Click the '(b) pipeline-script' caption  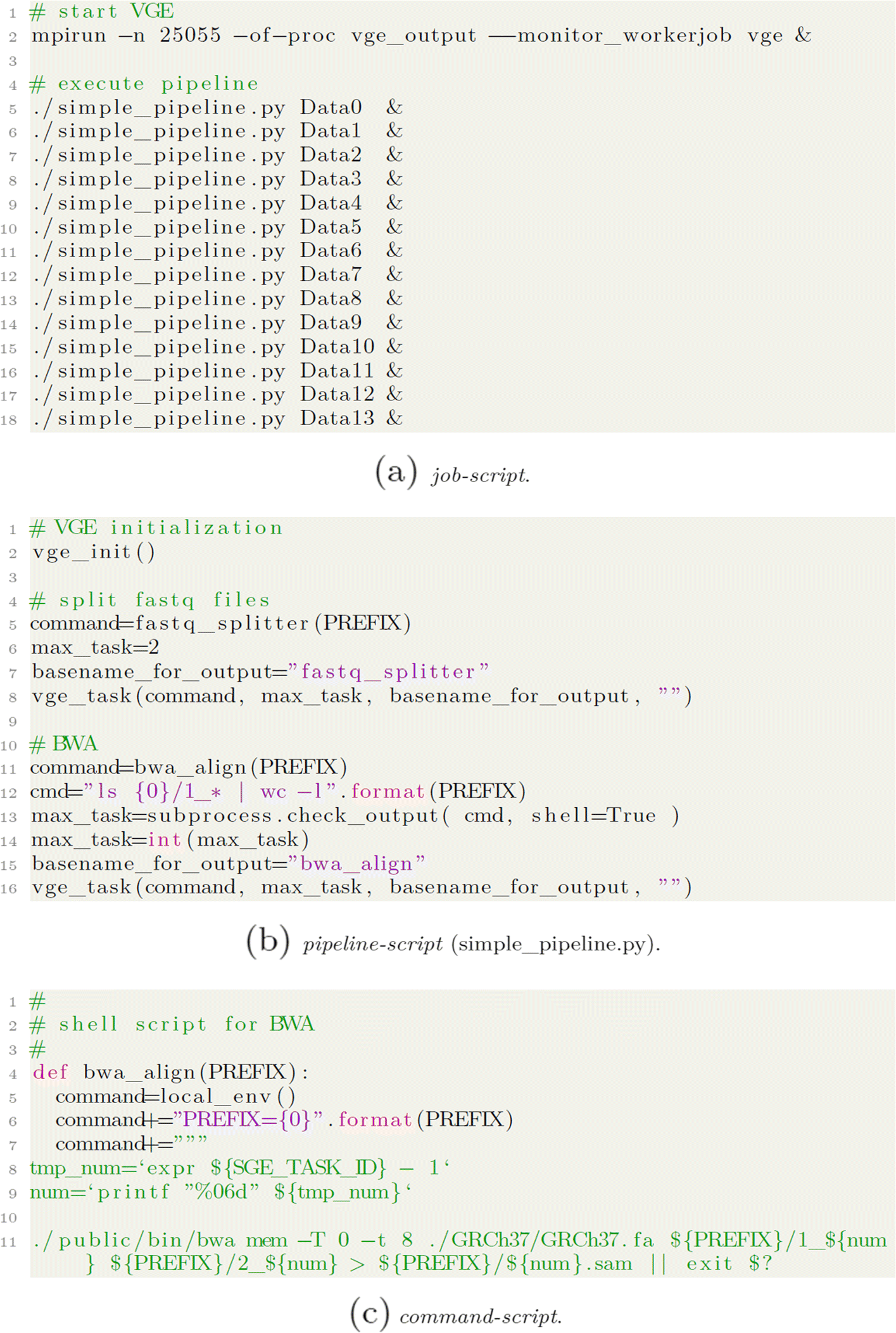(x=453, y=943)
